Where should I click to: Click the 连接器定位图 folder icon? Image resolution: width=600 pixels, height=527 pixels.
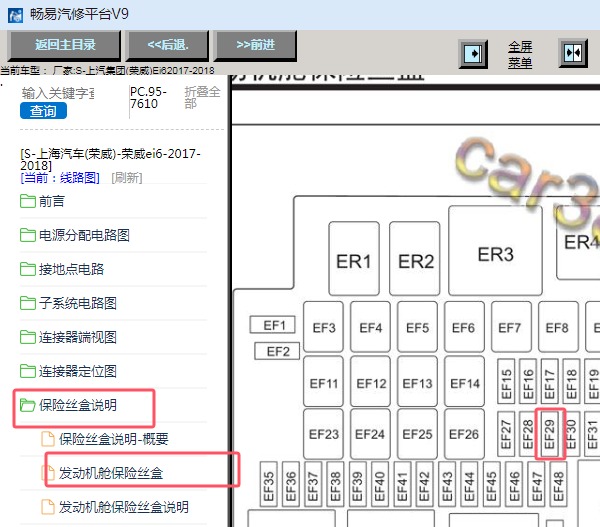28,371
